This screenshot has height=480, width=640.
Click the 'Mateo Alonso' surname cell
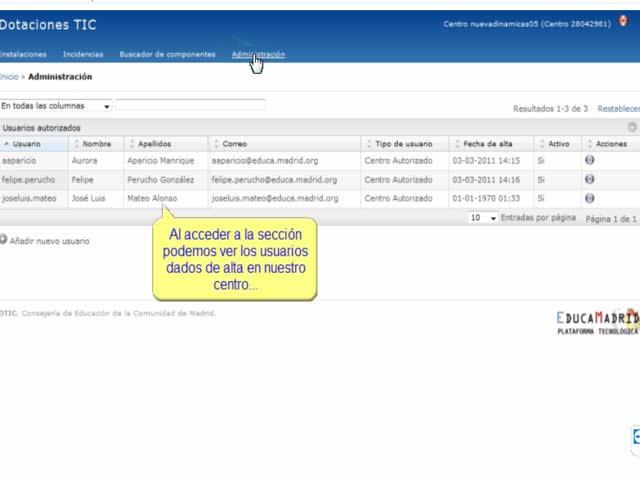pos(166,198)
